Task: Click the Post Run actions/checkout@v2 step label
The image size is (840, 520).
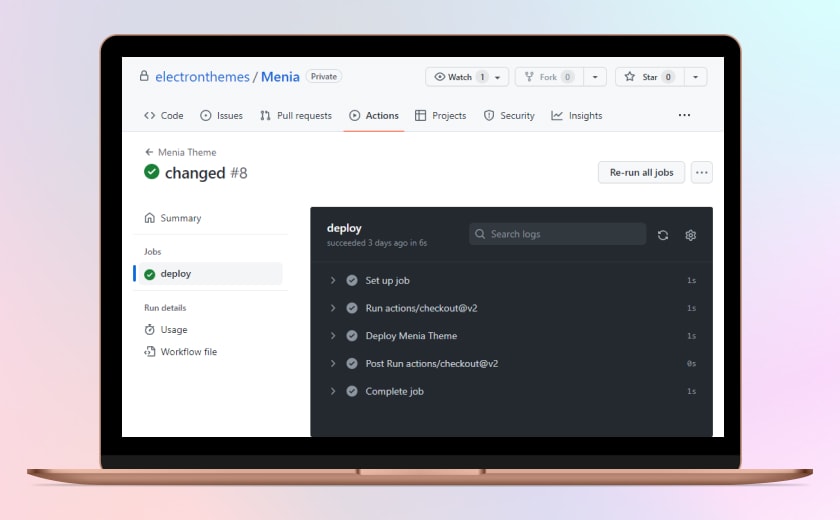Action: point(432,364)
